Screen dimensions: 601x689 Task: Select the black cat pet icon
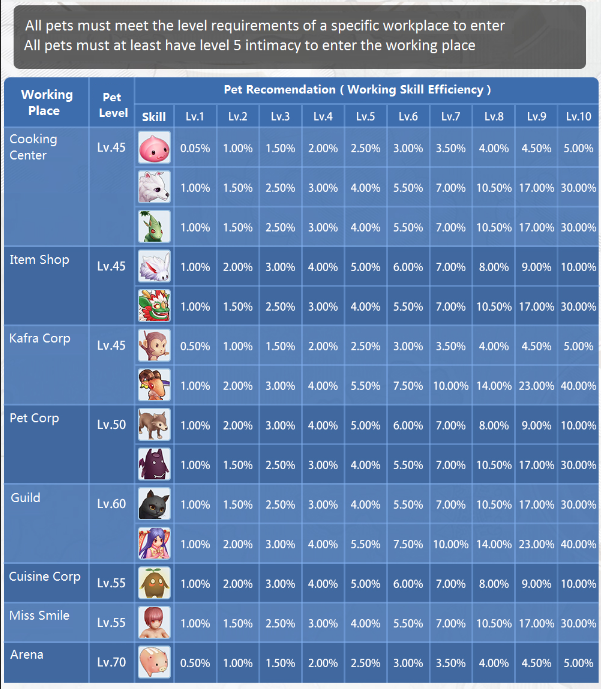[154, 504]
